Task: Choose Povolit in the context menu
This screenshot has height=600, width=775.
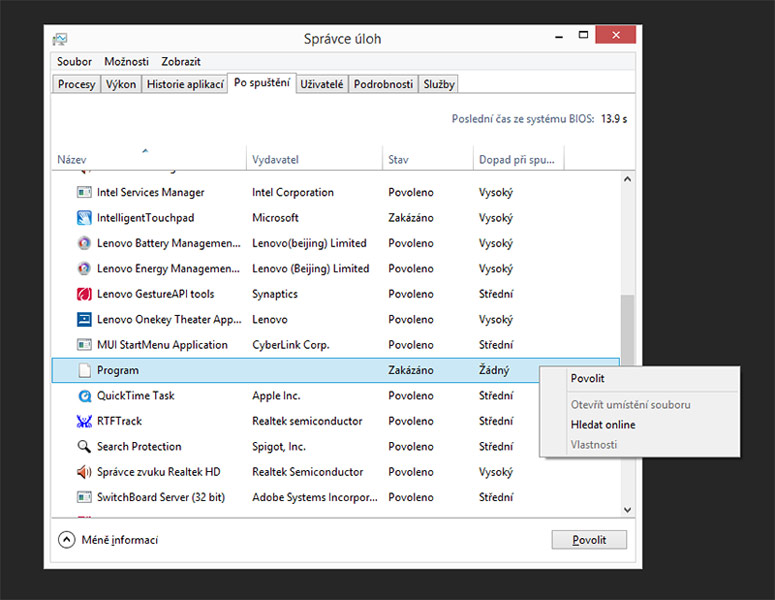Action: (640, 379)
